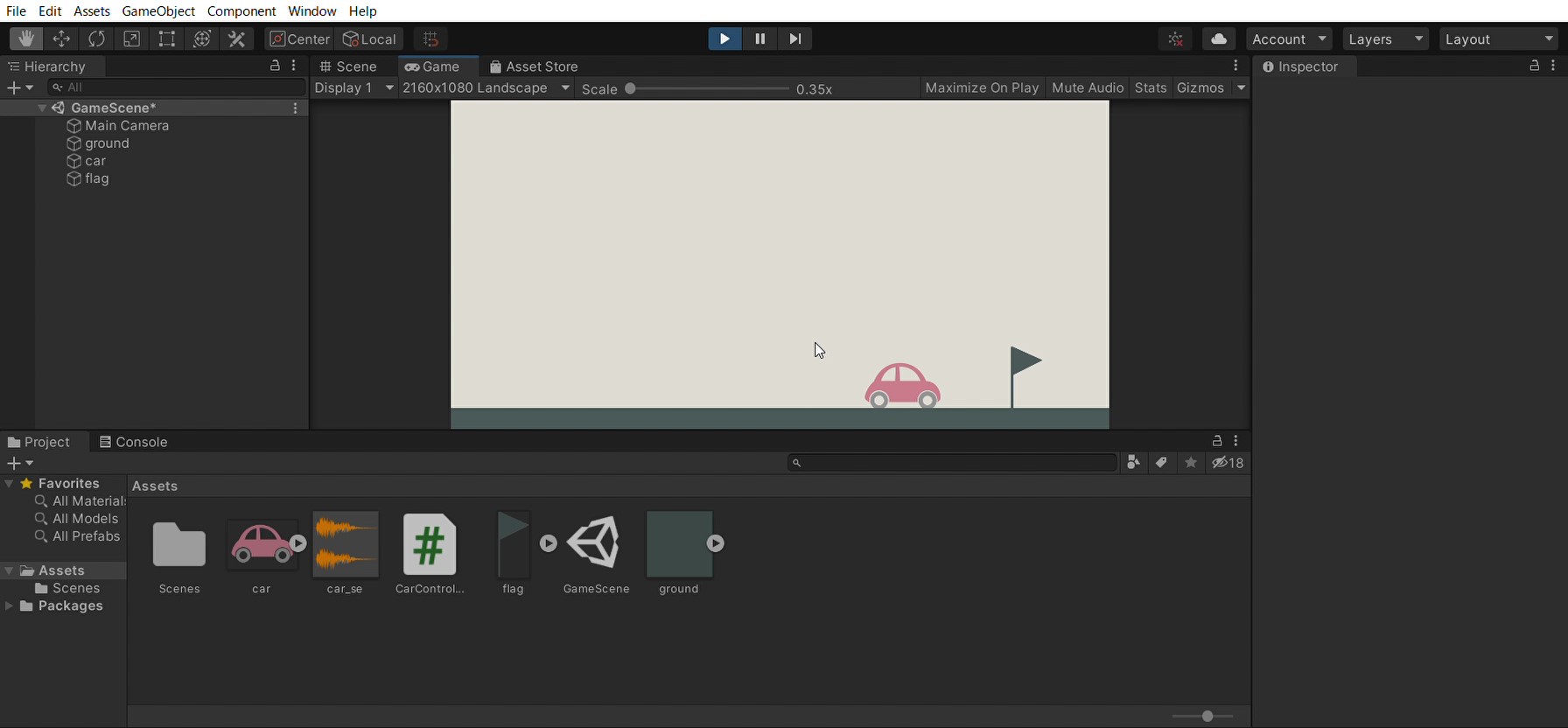Collapse the GameScene hierarchy tree
The height and width of the screenshot is (728, 1568).
(x=42, y=108)
